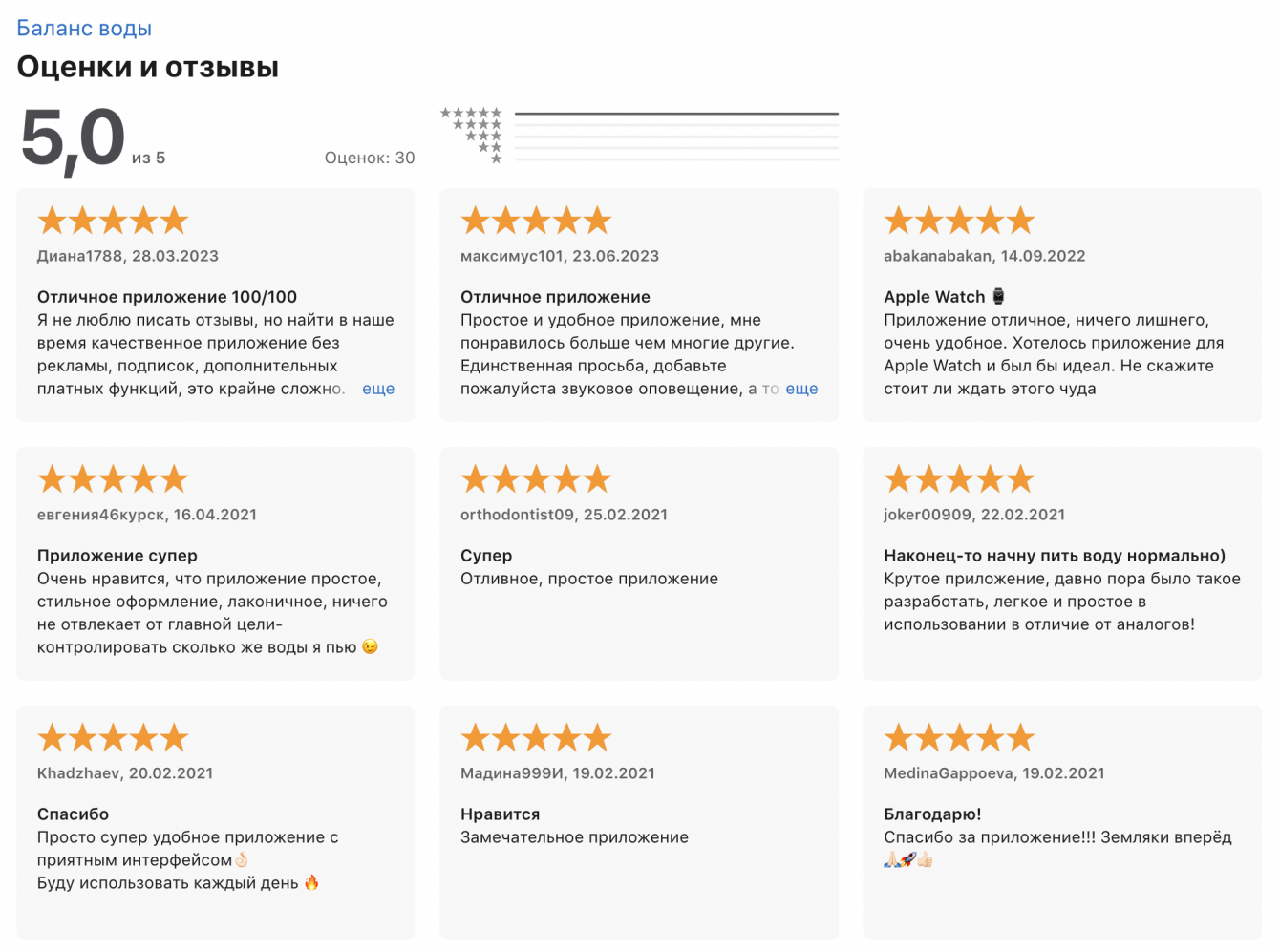This screenshot has width=1280, height=952.
Task: Click the "Оценок: 30" ratings count
Action: click(x=370, y=158)
